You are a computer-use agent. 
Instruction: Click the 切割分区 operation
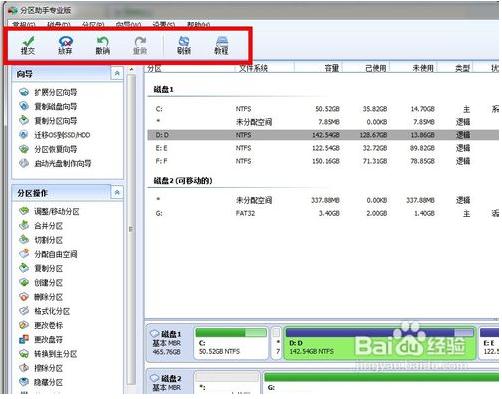48,240
